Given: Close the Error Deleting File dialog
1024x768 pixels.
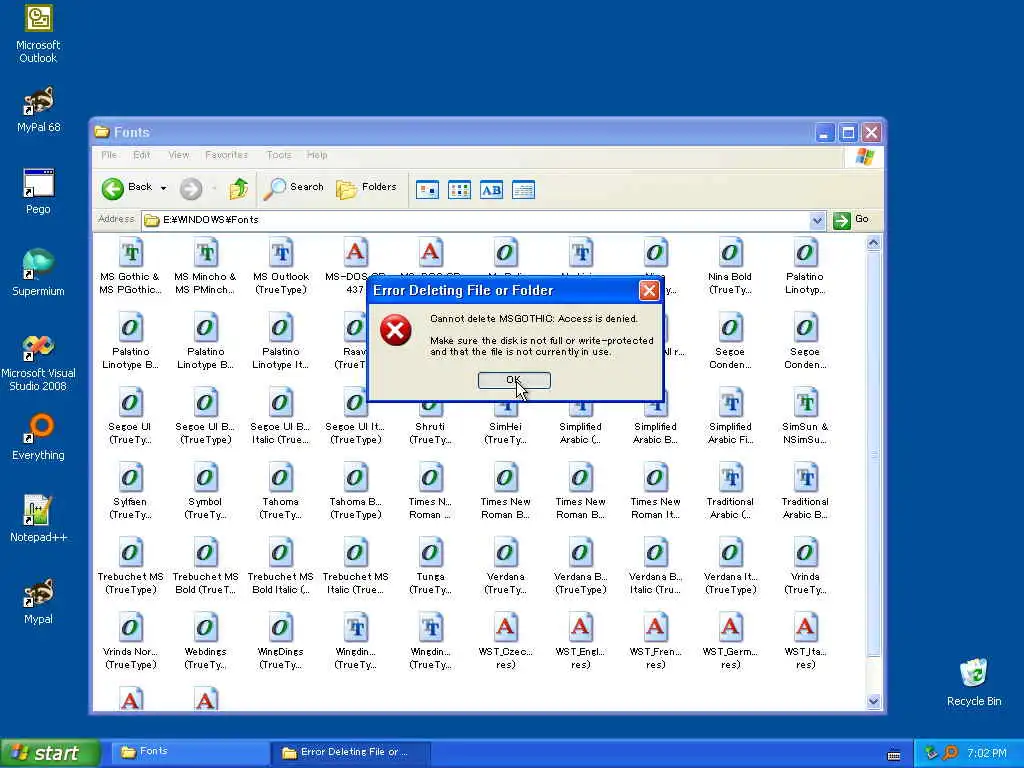Looking at the screenshot, I should tap(648, 291).
